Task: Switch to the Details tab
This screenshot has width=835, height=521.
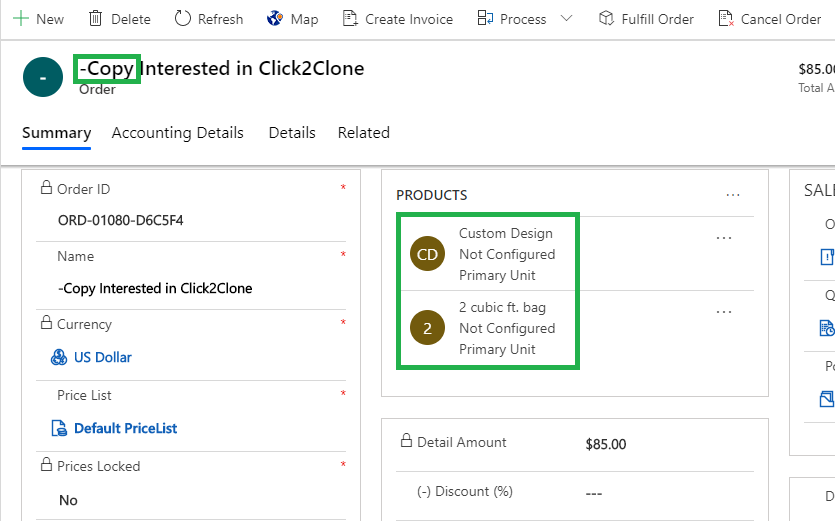Action: 292,133
